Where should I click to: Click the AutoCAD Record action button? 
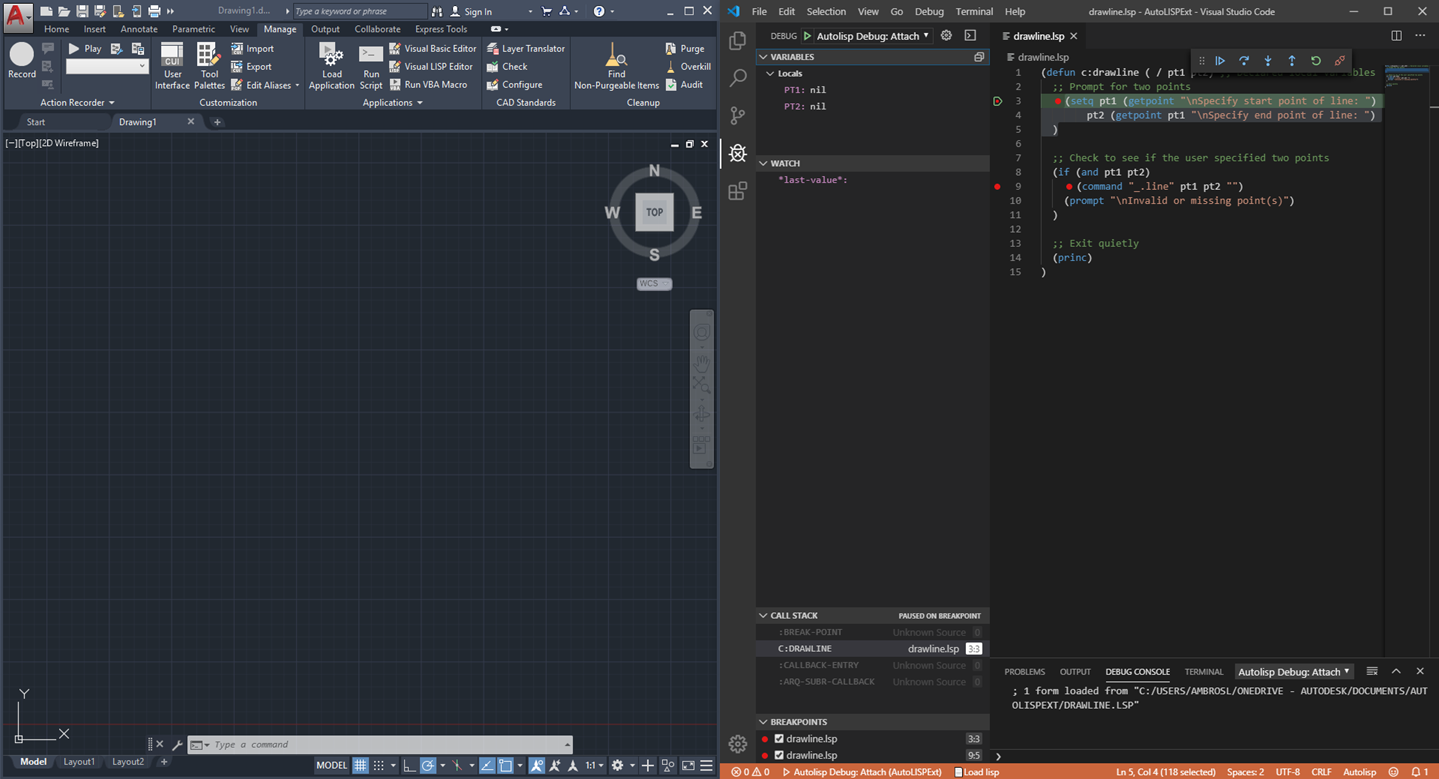click(21, 61)
